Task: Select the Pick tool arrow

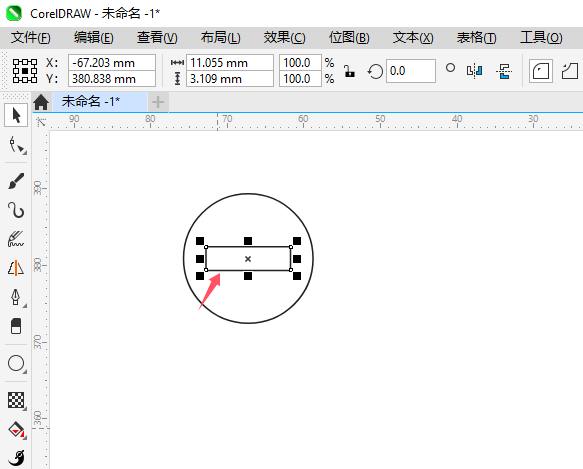Action: click(x=16, y=115)
